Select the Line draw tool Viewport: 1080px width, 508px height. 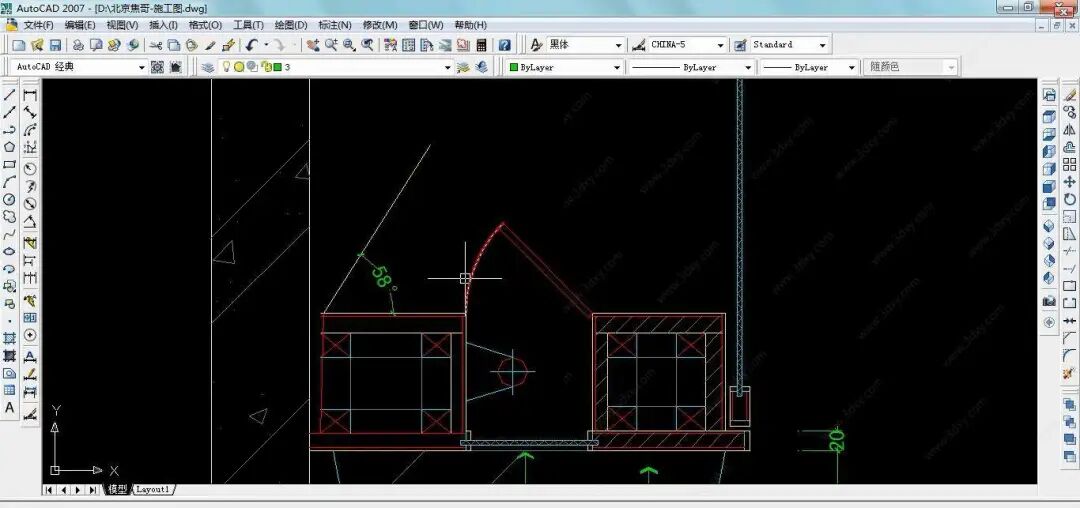pos(10,95)
